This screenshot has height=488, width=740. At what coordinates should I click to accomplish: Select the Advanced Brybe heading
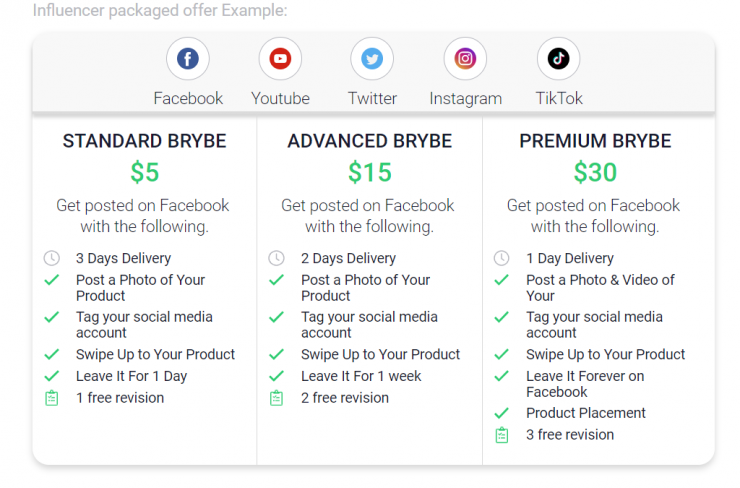click(370, 141)
